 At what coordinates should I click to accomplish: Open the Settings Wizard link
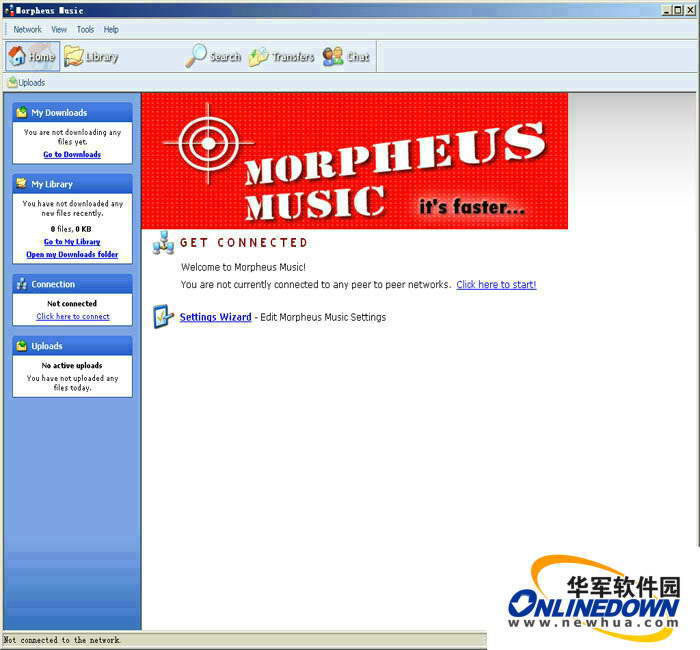pyautogui.click(x=215, y=317)
